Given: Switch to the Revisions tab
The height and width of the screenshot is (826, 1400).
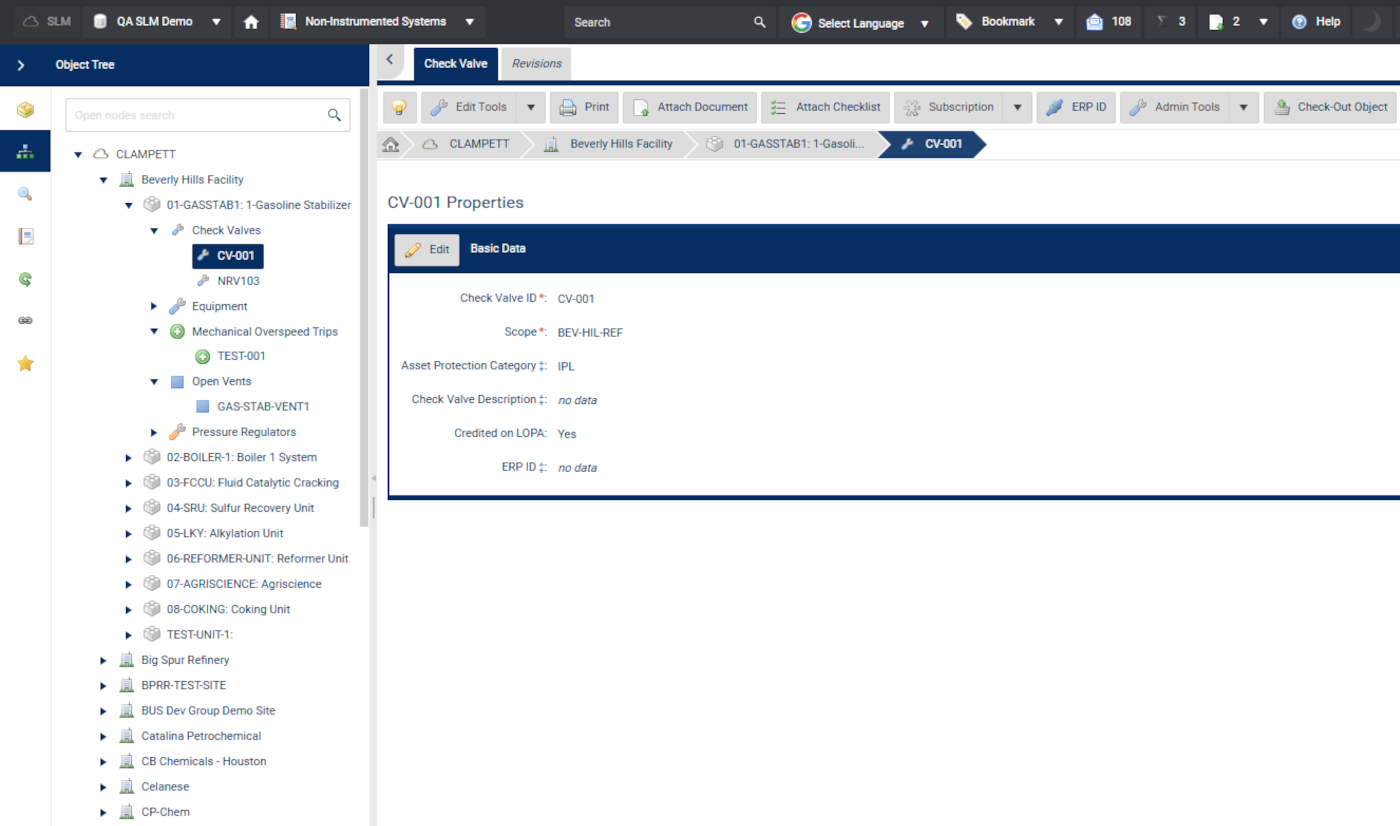Looking at the screenshot, I should coord(536,64).
